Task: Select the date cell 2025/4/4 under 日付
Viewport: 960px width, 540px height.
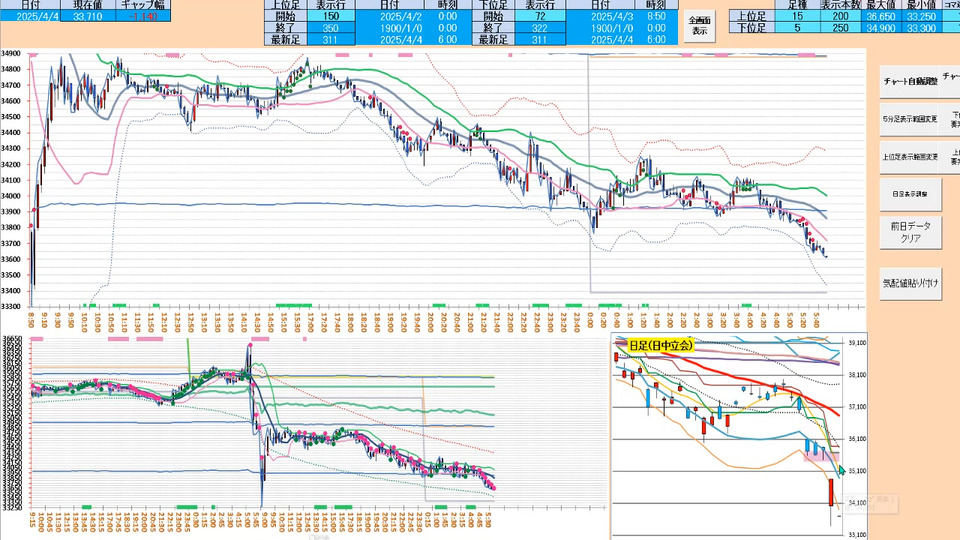Action: point(30,17)
